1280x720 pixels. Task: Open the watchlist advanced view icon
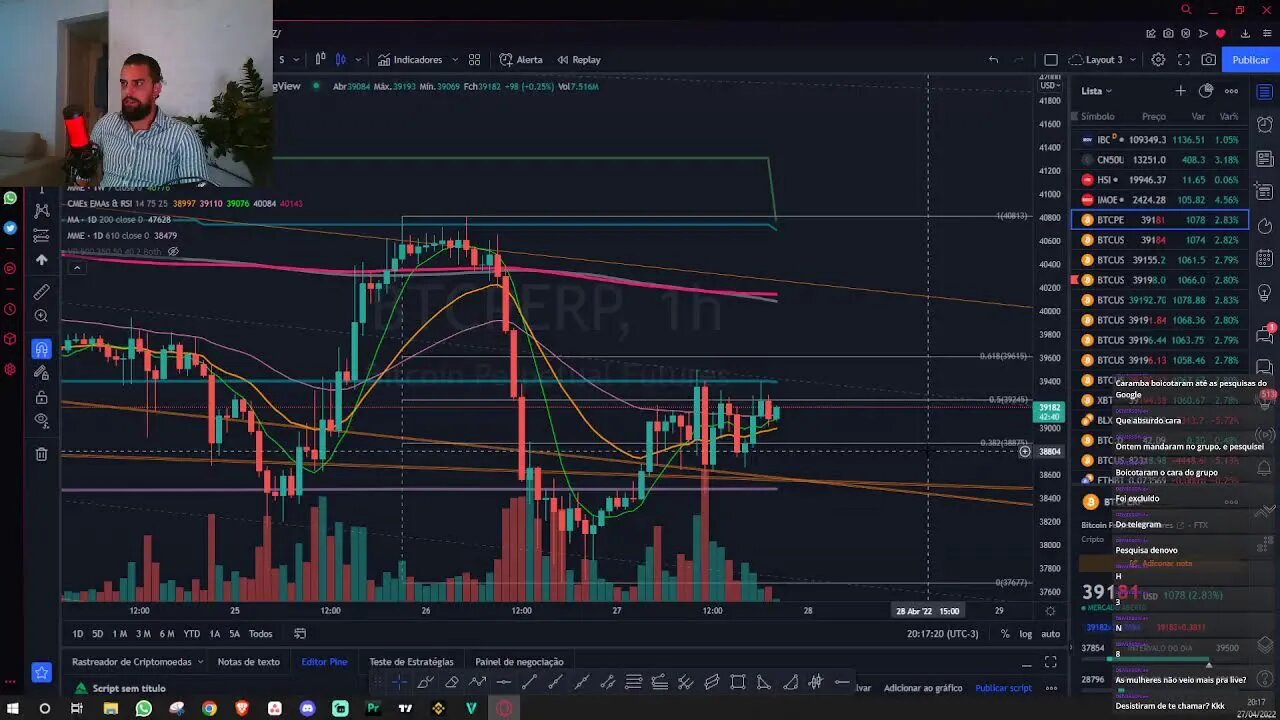tap(1206, 91)
